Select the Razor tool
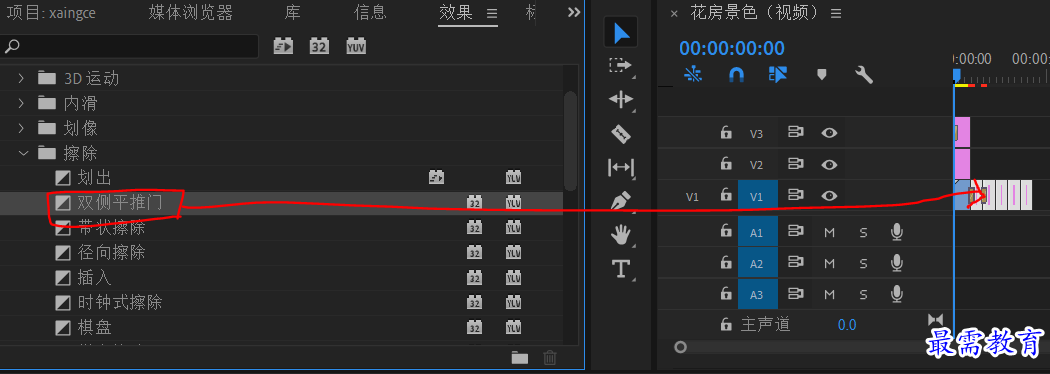1050x374 pixels. [621, 133]
